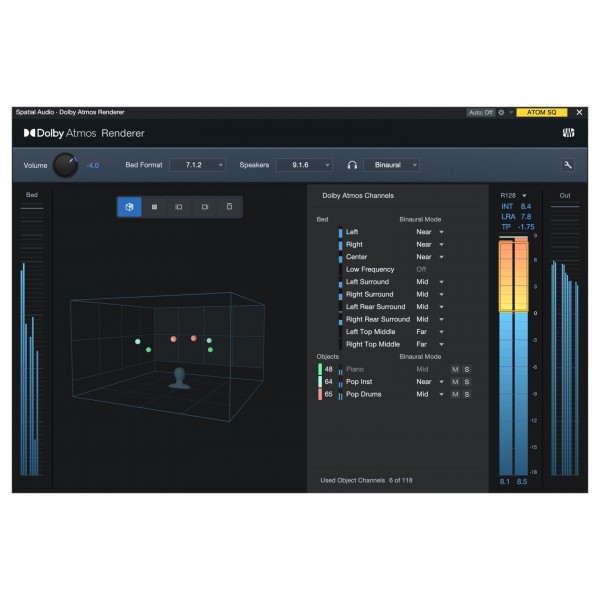Open the Binaural output dropdown

[x=391, y=165]
